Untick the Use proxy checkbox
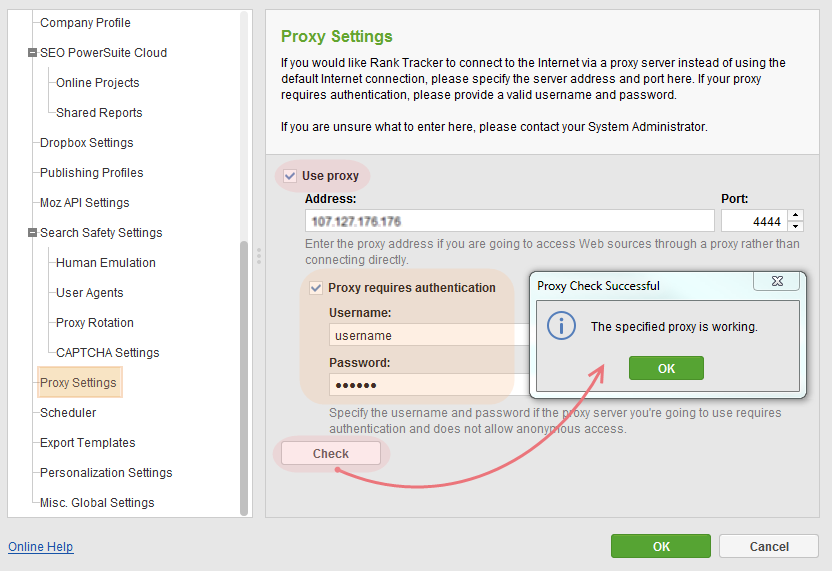 290,176
